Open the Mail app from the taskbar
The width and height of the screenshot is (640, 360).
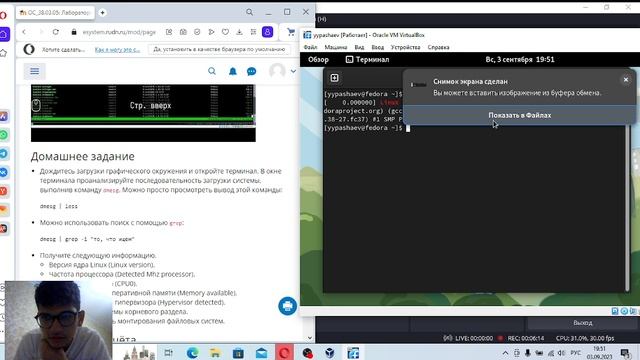[x=261, y=353]
